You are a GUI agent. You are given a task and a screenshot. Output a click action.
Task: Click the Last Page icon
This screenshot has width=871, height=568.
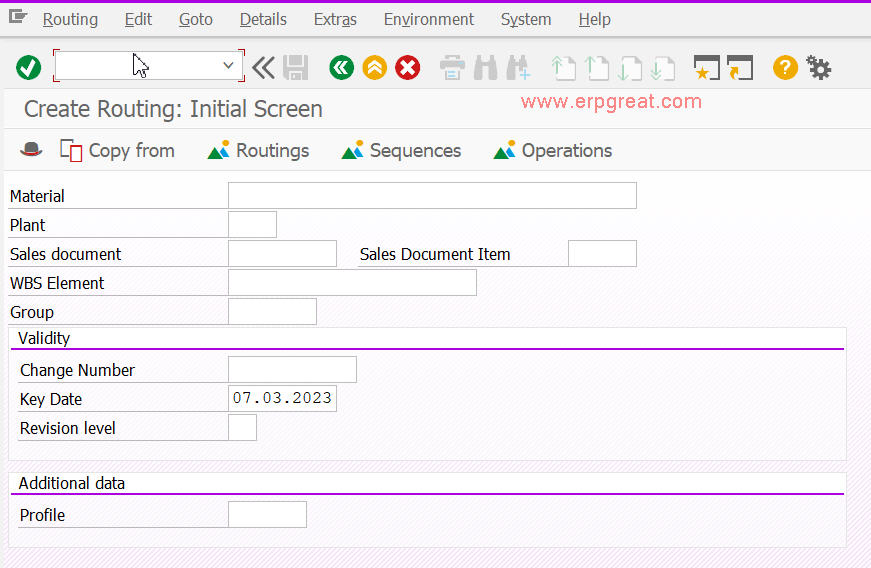[x=663, y=69]
